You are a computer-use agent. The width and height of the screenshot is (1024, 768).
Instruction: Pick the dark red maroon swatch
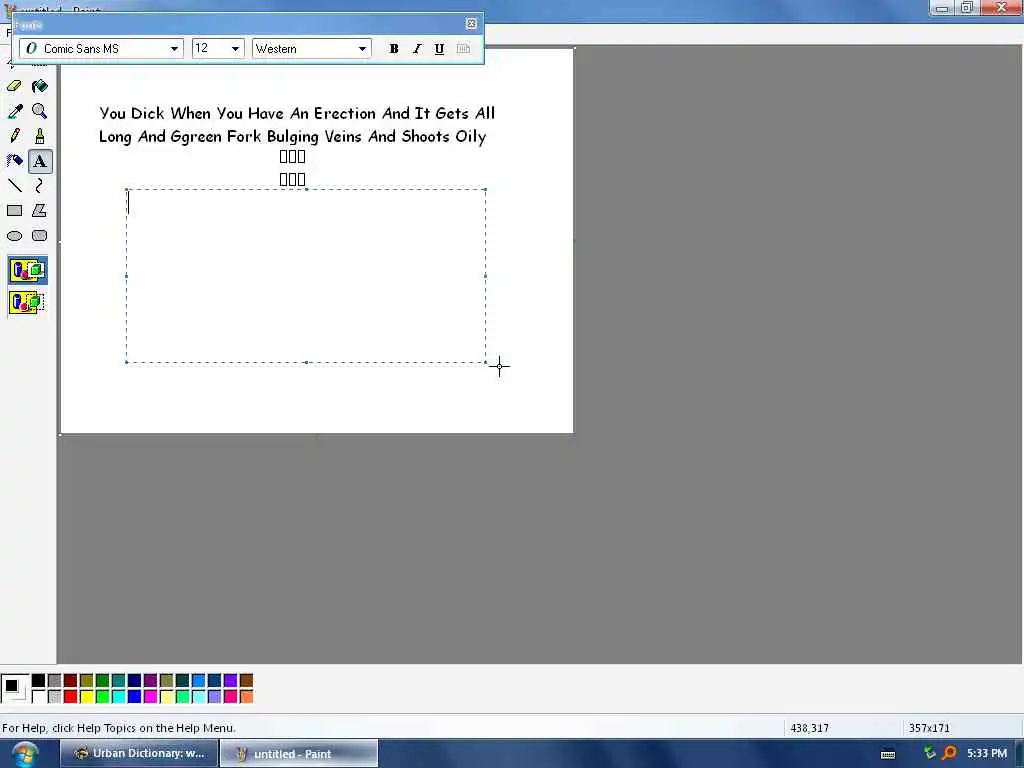(x=71, y=680)
